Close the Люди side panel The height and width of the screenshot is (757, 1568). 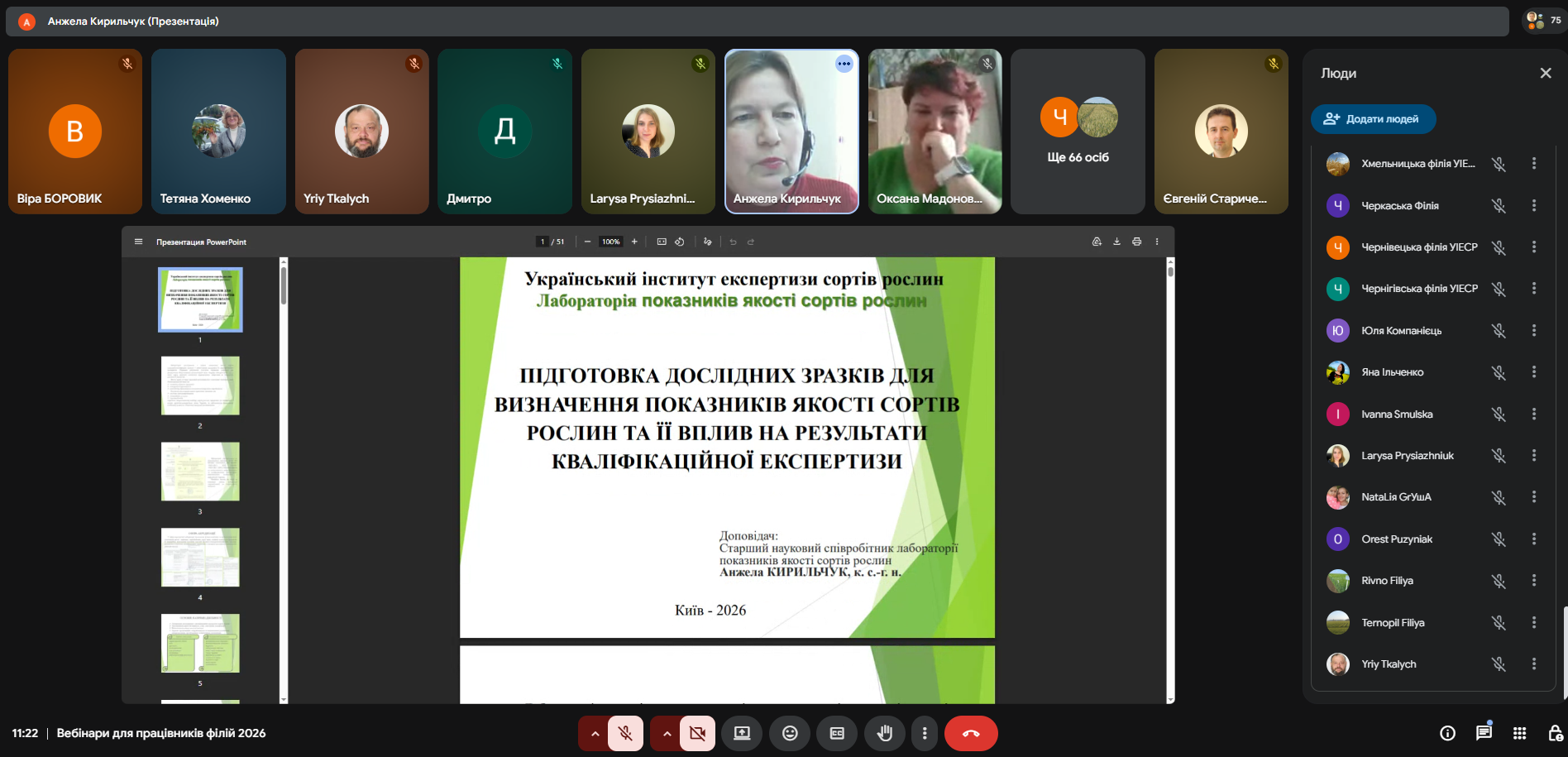coord(1545,74)
